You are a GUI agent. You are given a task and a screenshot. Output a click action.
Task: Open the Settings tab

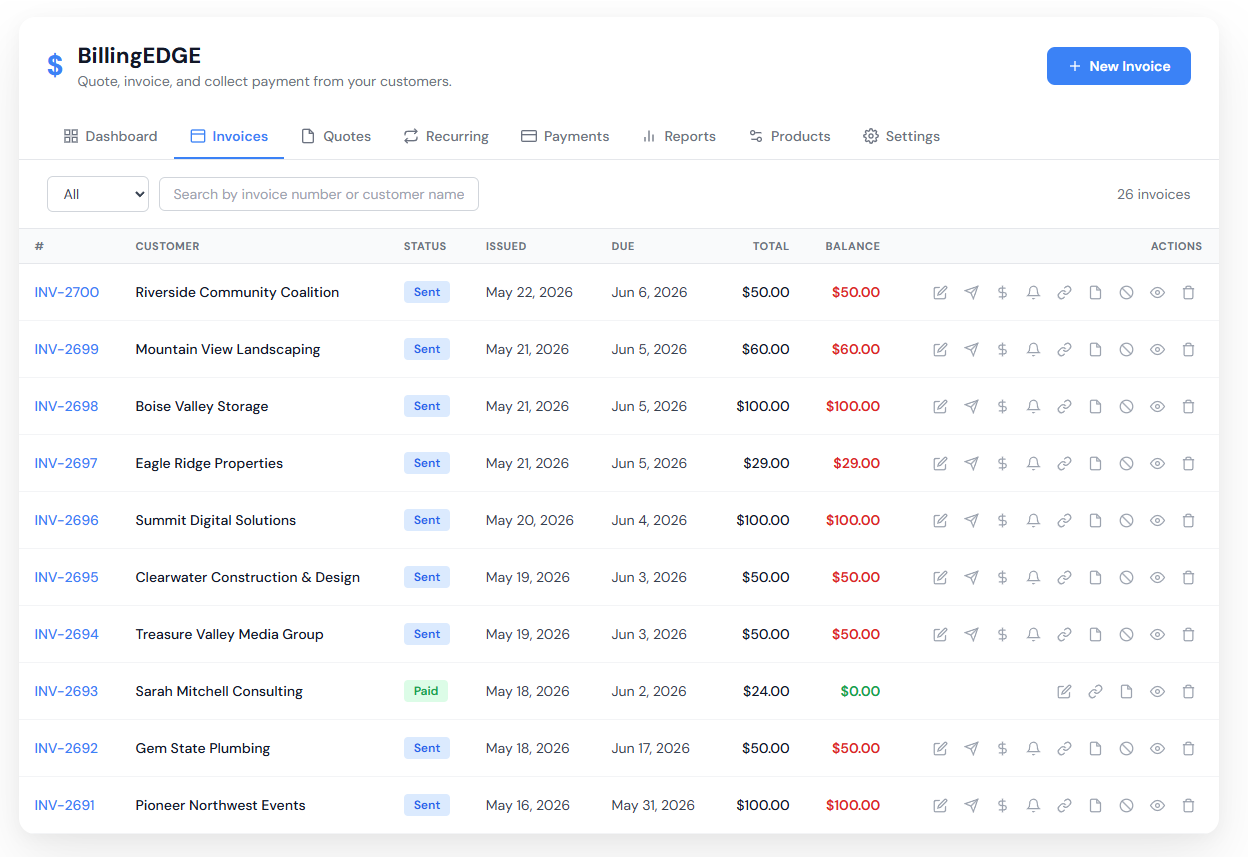coord(901,136)
